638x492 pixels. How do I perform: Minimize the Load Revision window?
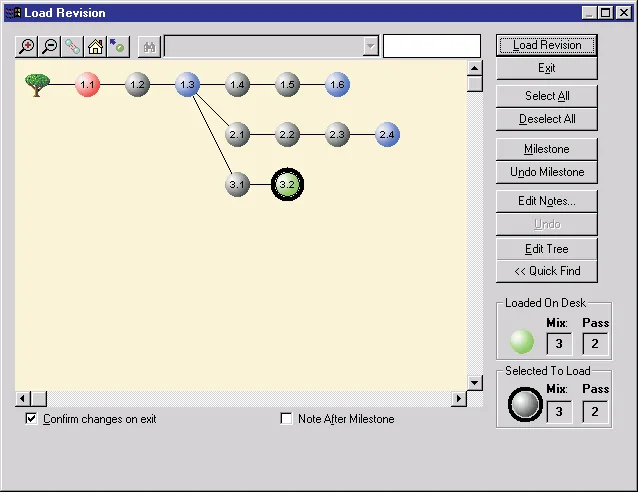pos(589,13)
